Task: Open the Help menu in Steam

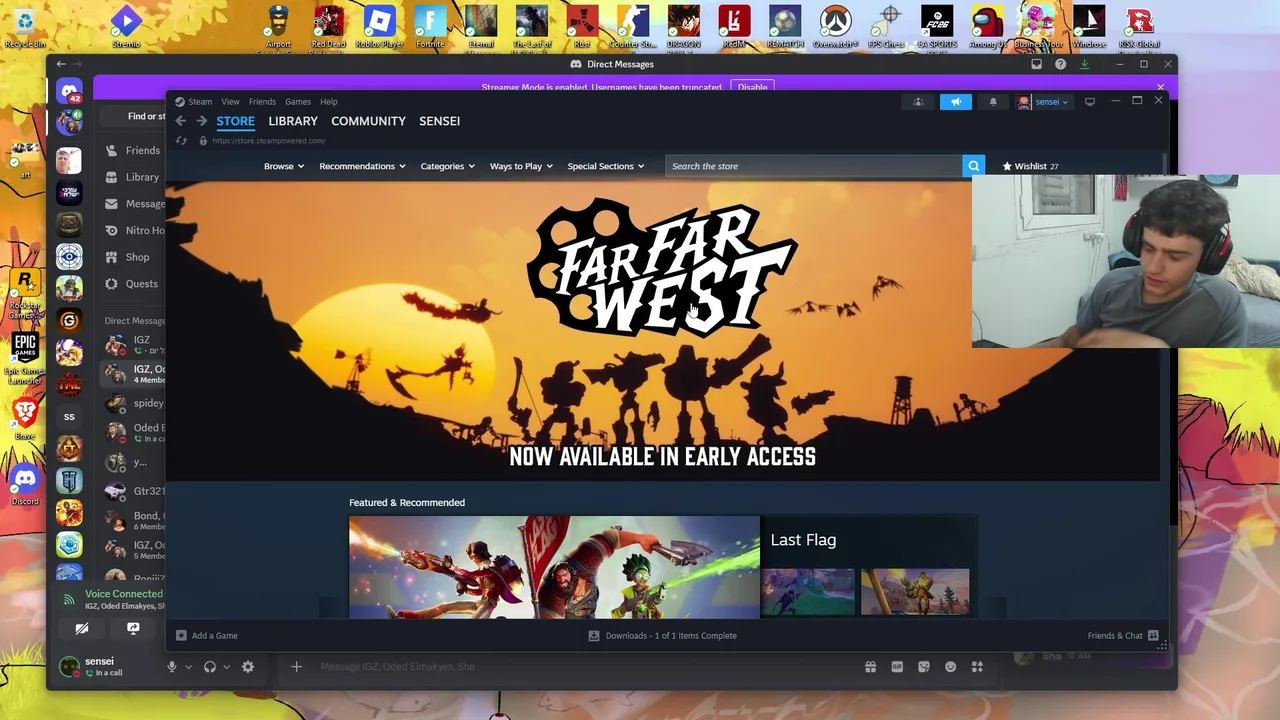Action: [329, 102]
